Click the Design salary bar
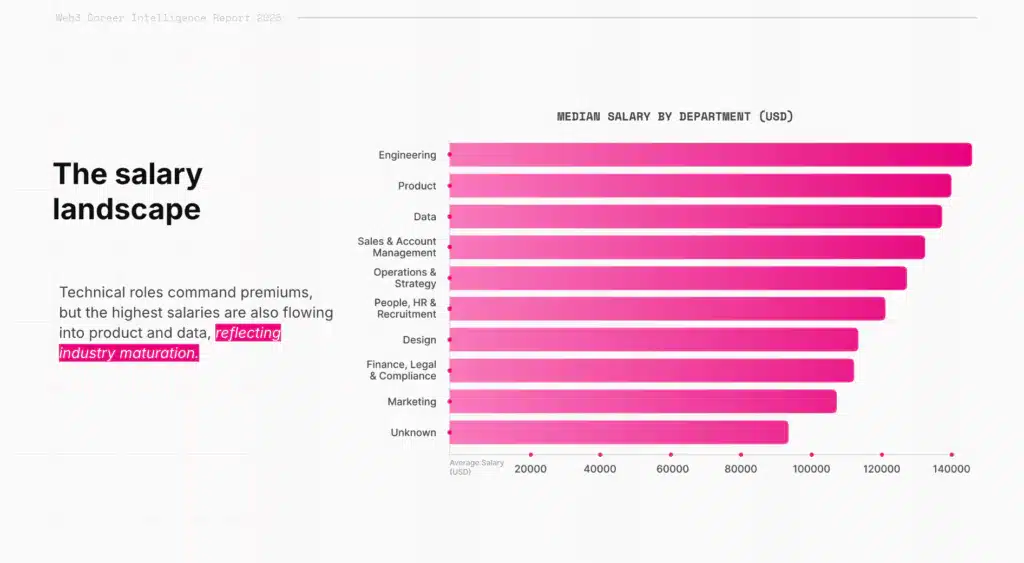 tap(653, 340)
